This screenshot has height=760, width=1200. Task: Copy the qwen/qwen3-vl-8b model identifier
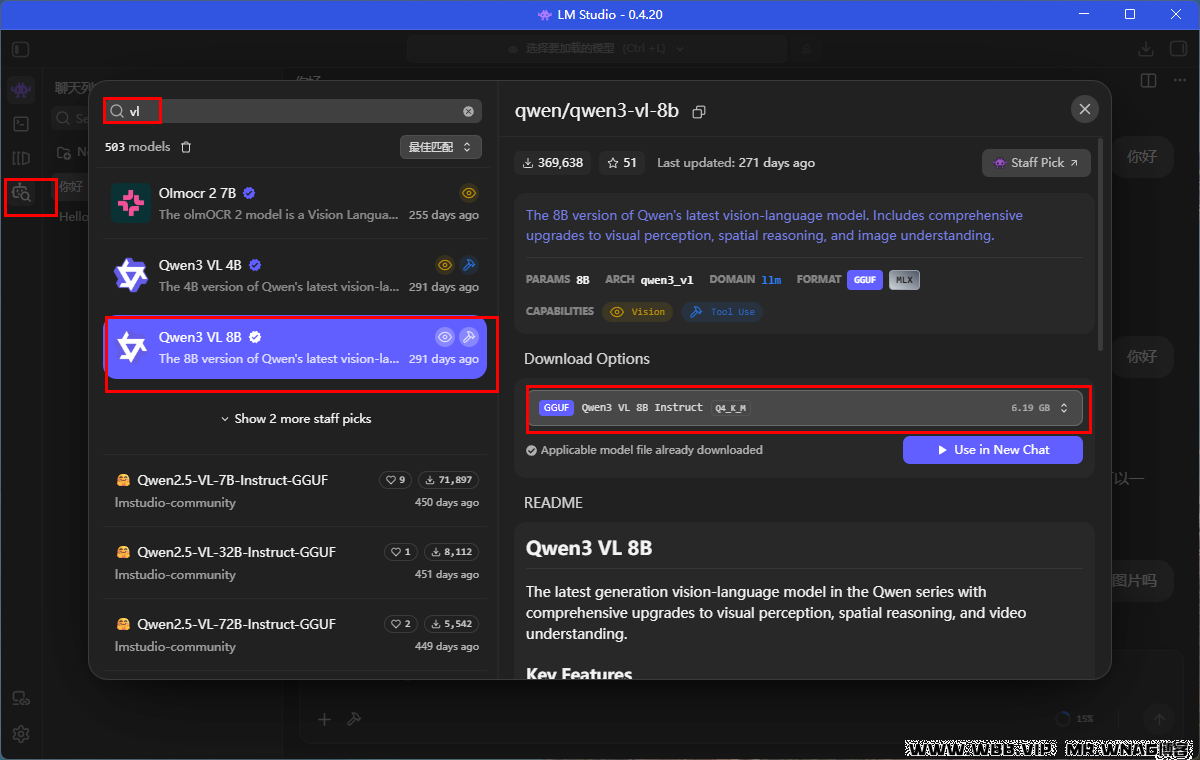tap(699, 111)
